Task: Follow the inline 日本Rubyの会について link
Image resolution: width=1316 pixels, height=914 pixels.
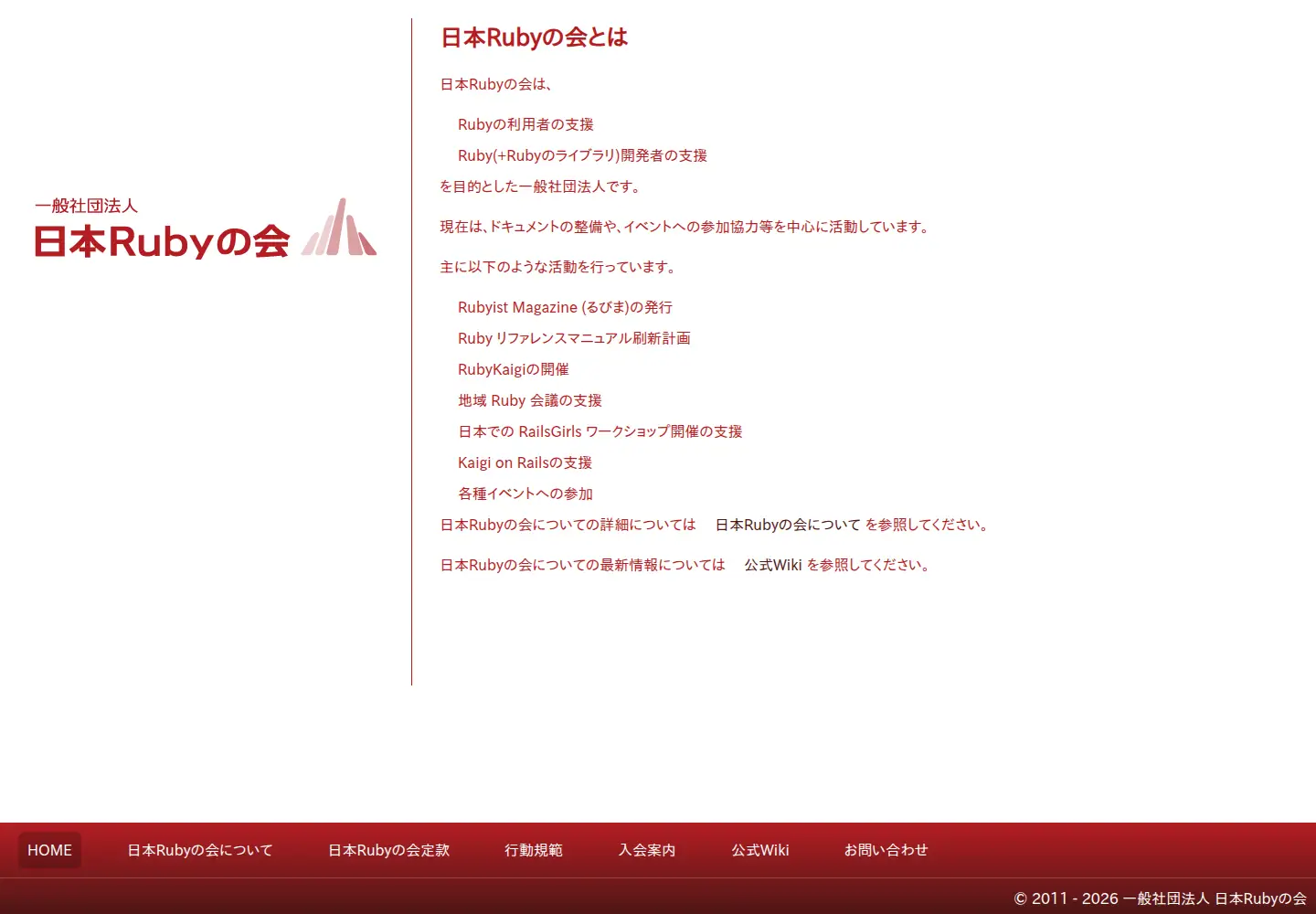Action: point(788,525)
